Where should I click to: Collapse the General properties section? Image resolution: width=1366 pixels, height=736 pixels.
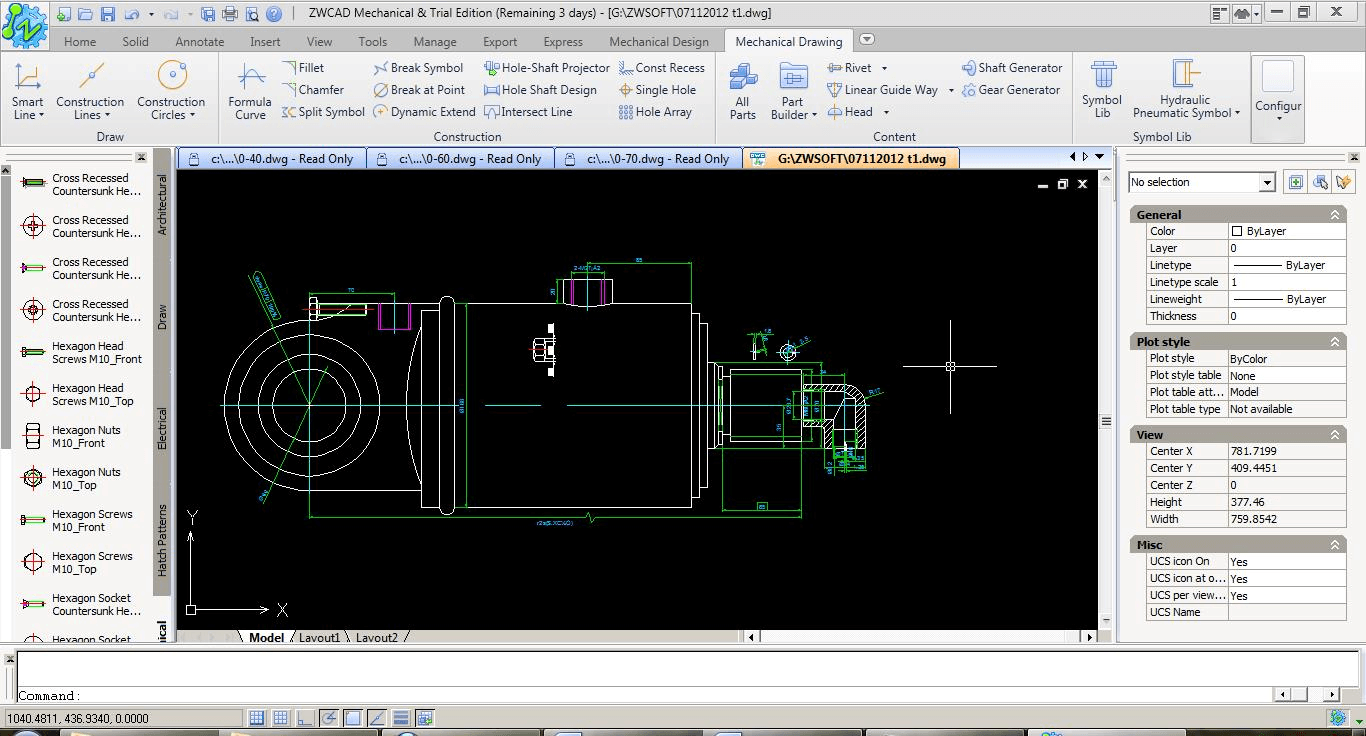1334,215
